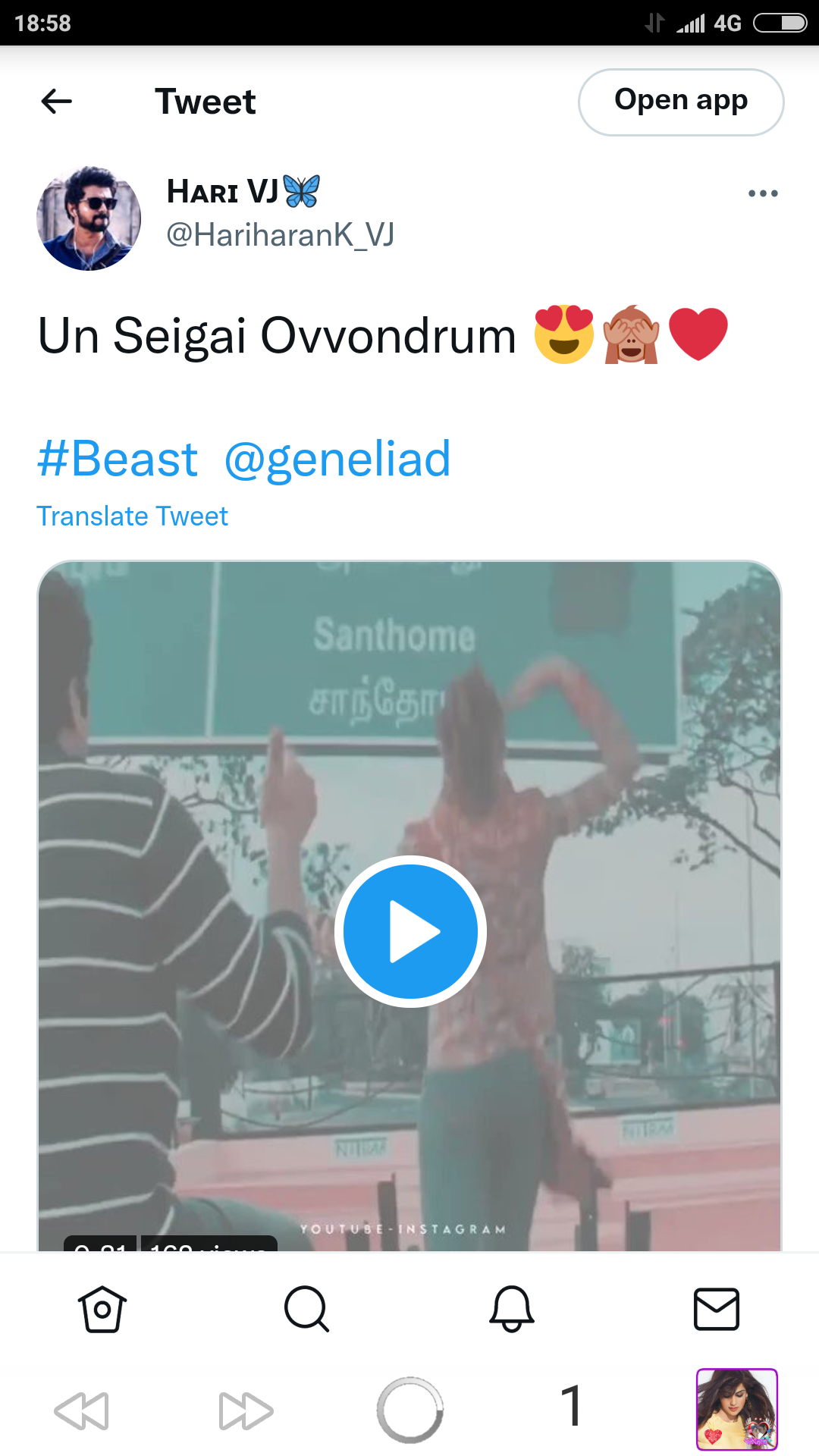Open the tweet's three-dot options menu

click(x=763, y=193)
